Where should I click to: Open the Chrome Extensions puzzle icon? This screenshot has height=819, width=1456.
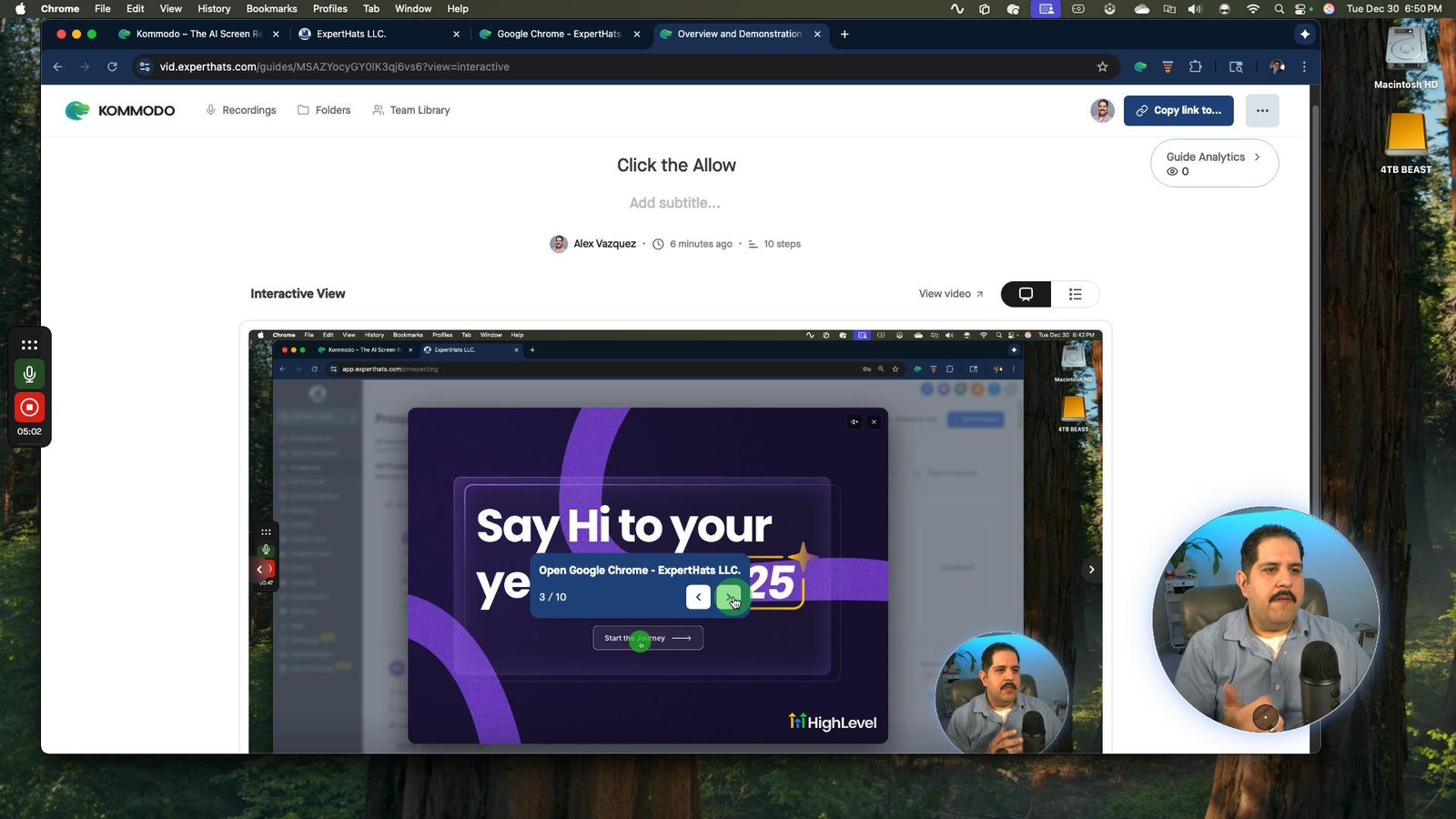point(1196,66)
